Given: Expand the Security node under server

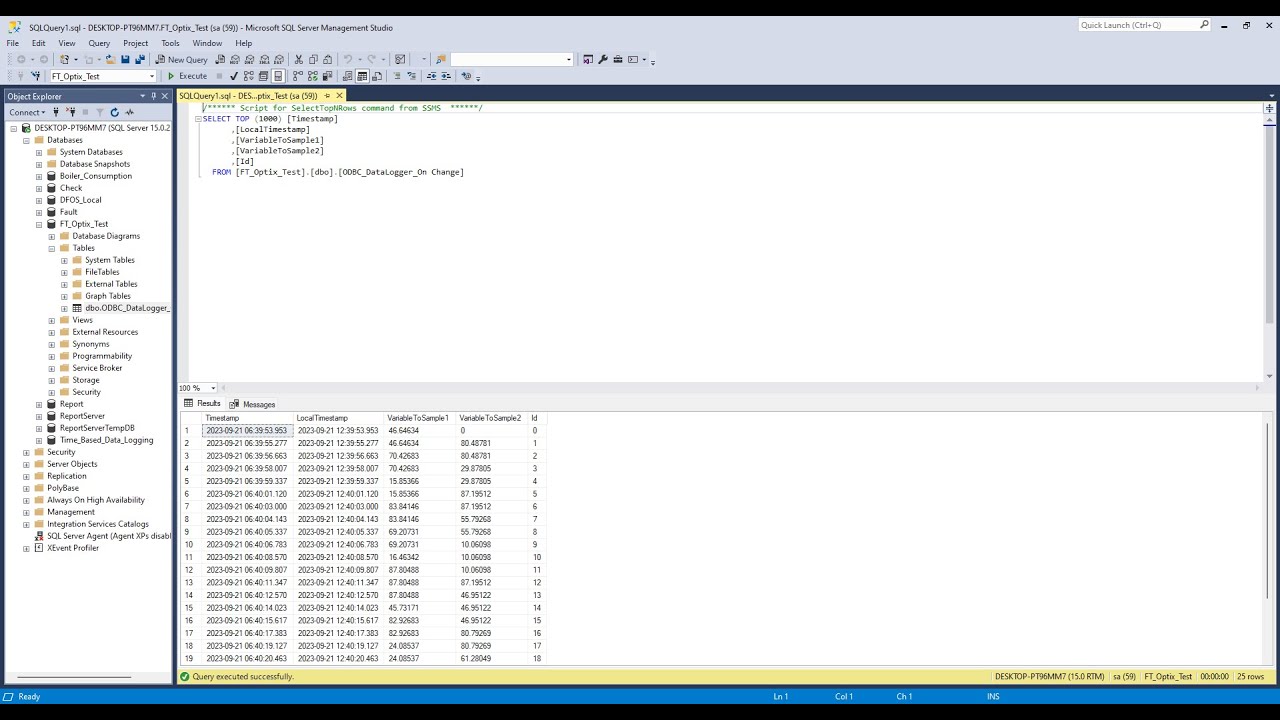Looking at the screenshot, I should (x=26, y=452).
